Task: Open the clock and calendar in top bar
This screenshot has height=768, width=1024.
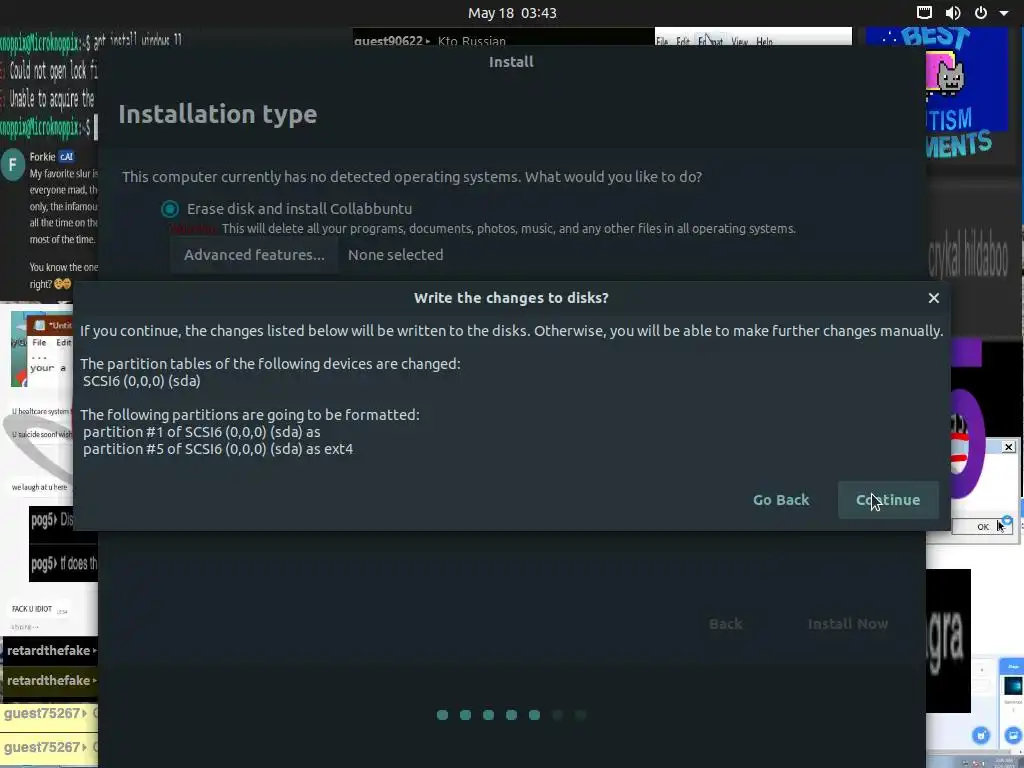Action: (512, 13)
